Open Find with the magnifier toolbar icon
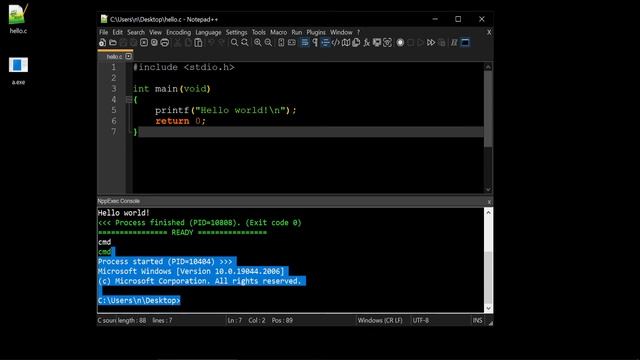The image size is (640, 360). [234, 42]
